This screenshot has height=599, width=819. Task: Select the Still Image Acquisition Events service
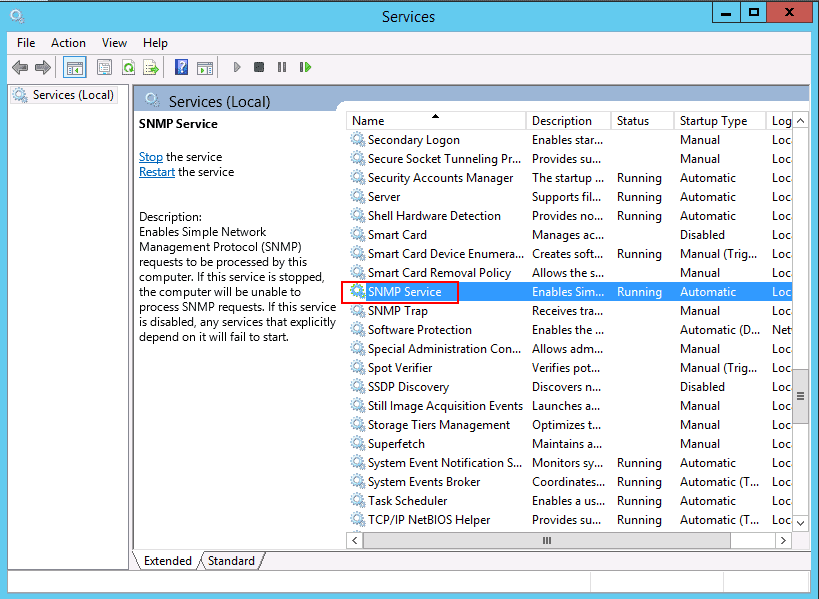[445, 406]
